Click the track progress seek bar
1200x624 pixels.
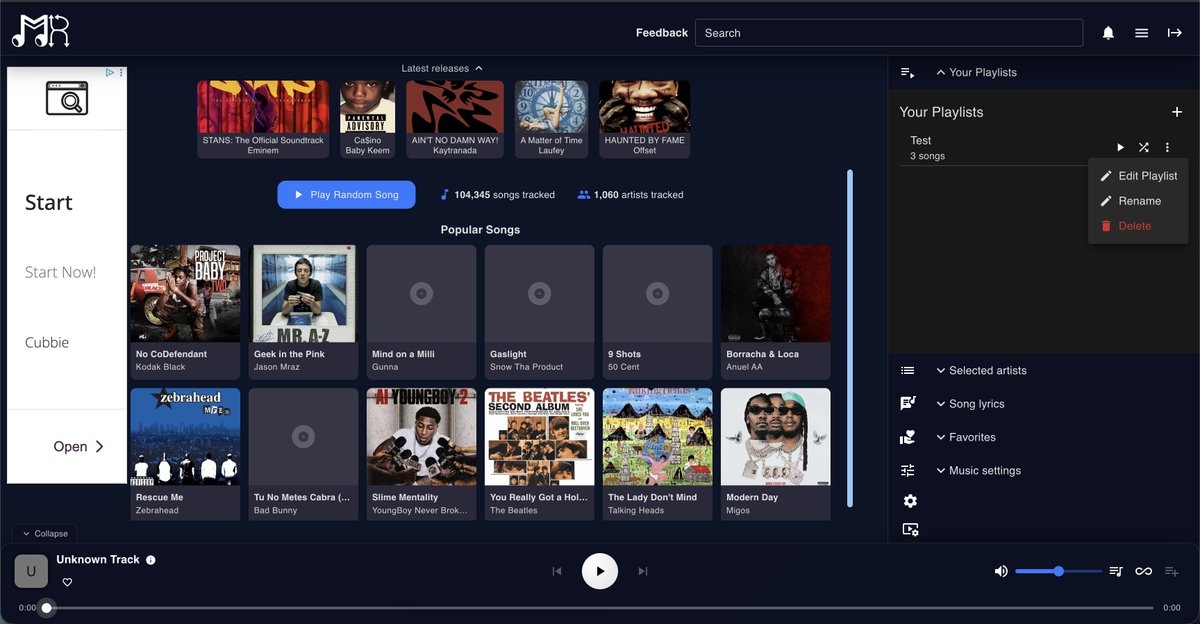[x=600, y=607]
